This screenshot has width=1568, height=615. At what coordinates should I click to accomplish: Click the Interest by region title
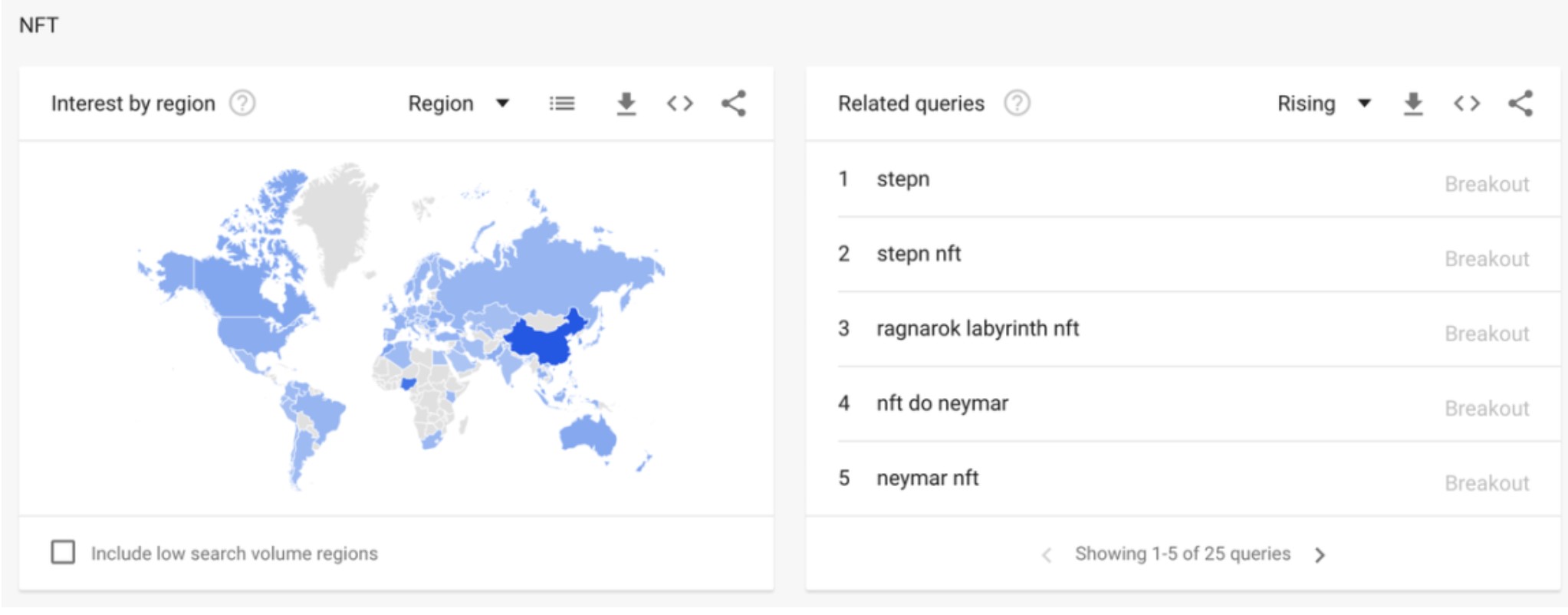click(x=133, y=104)
